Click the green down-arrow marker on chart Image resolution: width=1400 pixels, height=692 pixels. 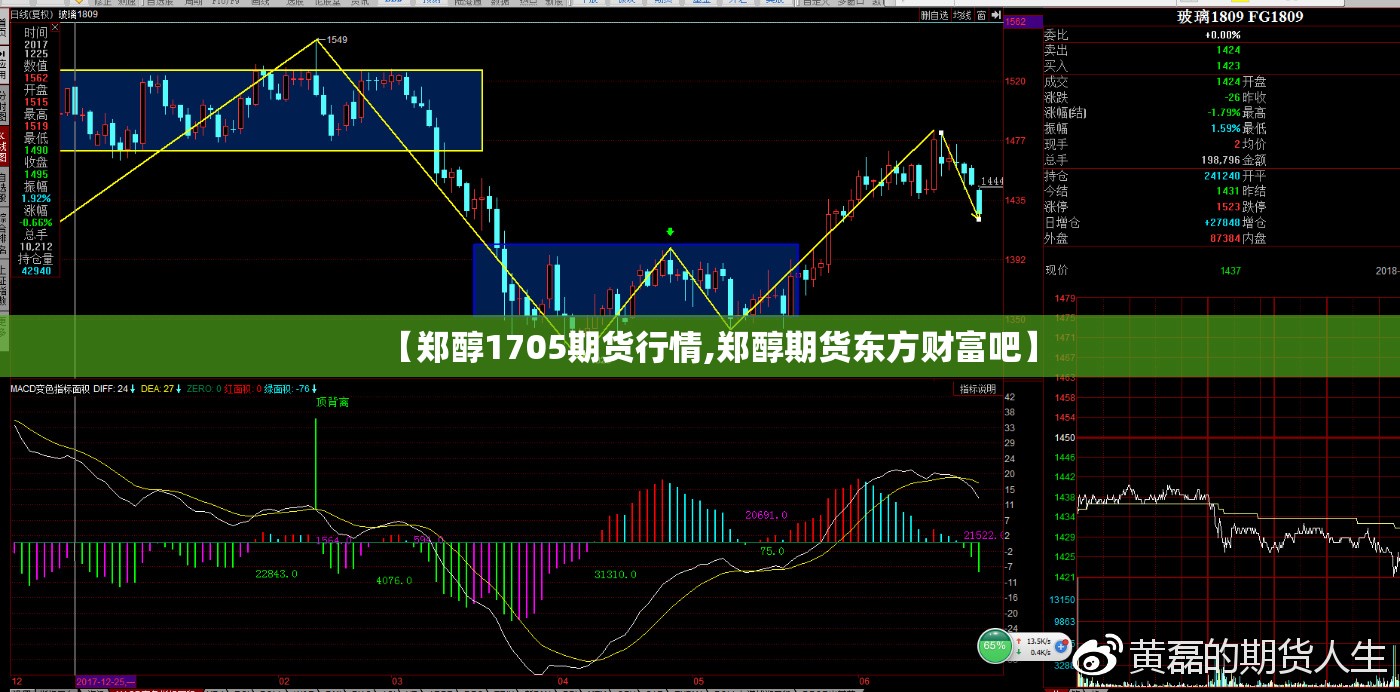pyautogui.click(x=670, y=232)
